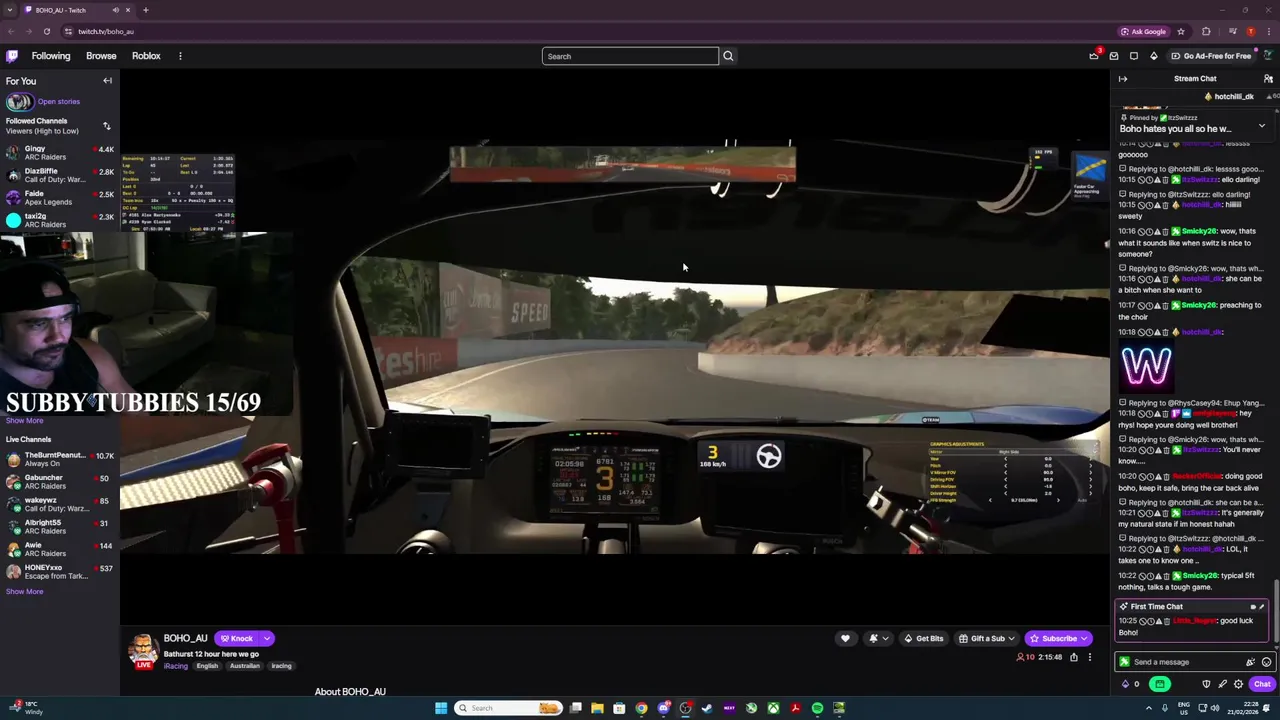
Task: Open Steam from the taskbar
Action: click(707, 708)
